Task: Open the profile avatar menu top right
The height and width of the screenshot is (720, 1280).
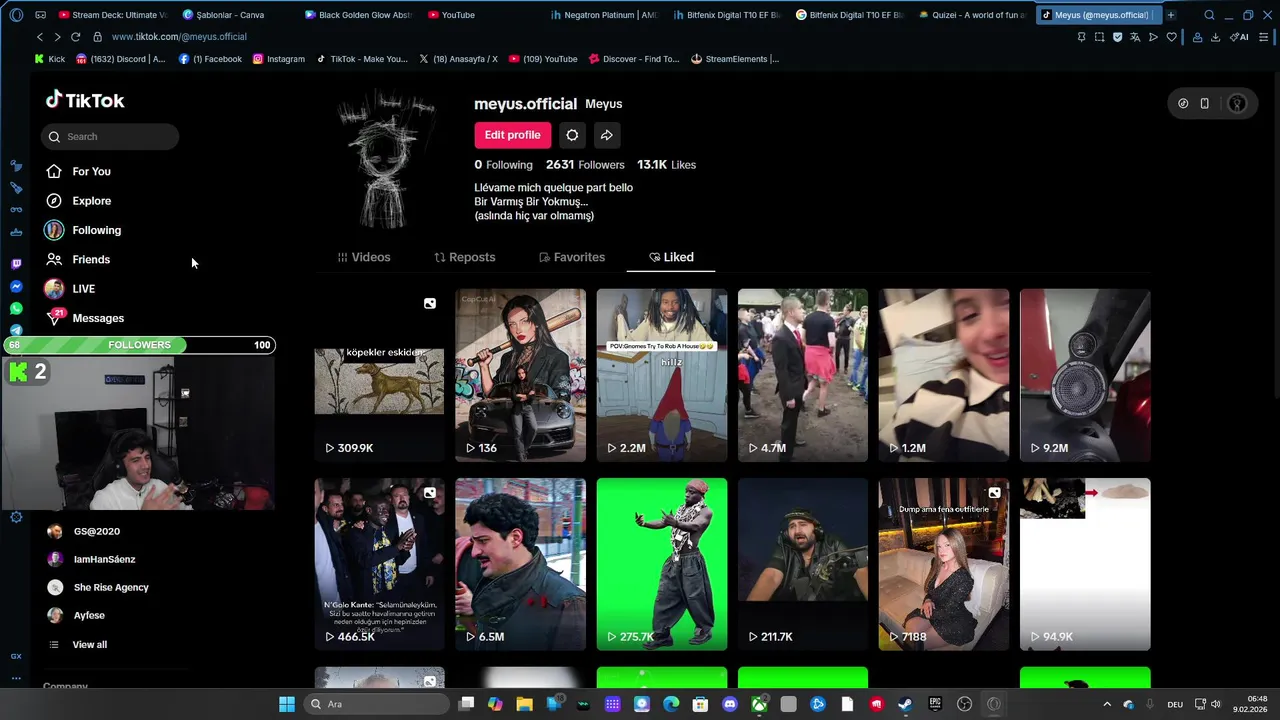Action: [x=1237, y=103]
